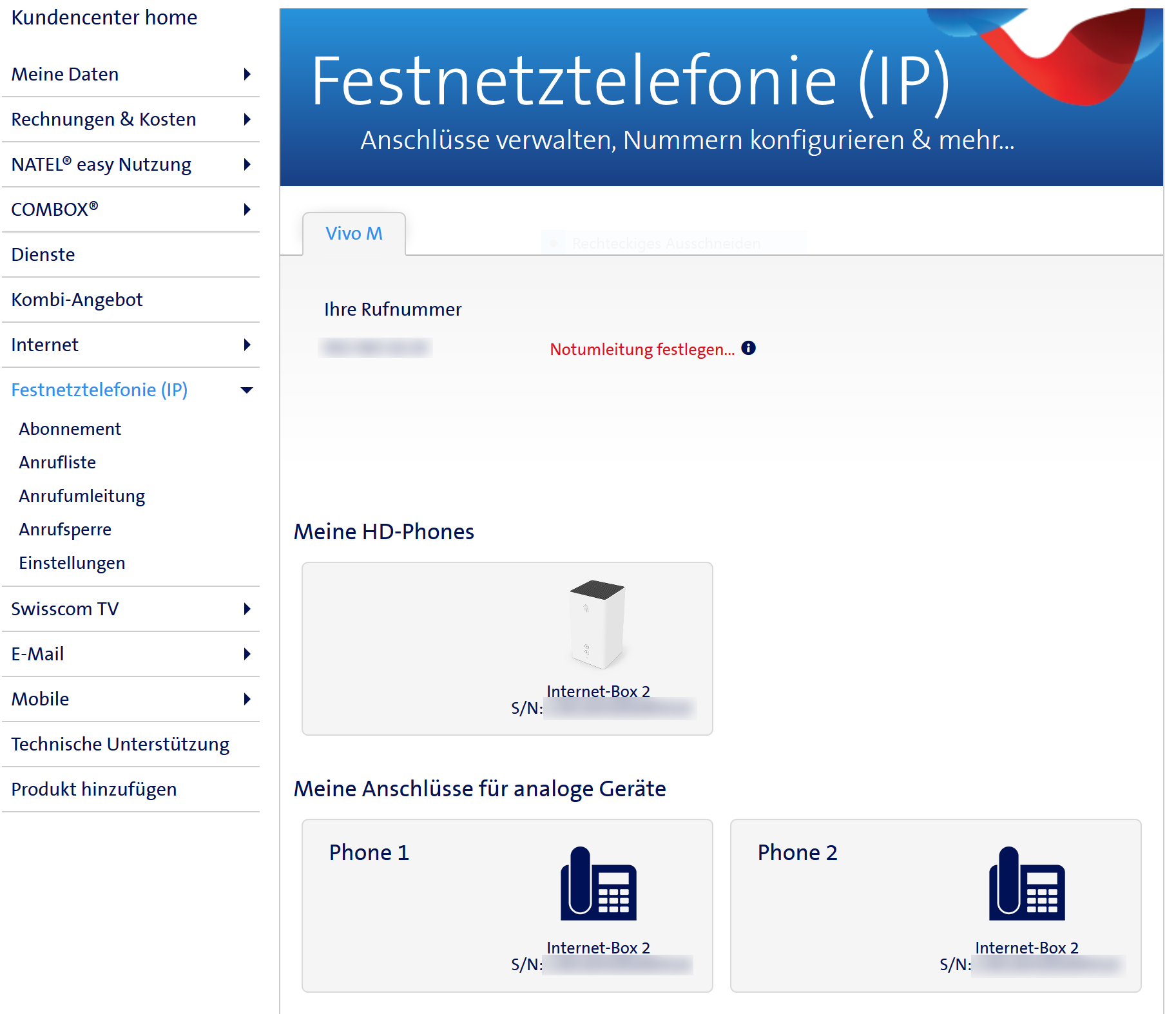Open NATEL easy Nutzung menu item
The width and height of the screenshot is (1176, 1014).
pyautogui.click(x=101, y=164)
